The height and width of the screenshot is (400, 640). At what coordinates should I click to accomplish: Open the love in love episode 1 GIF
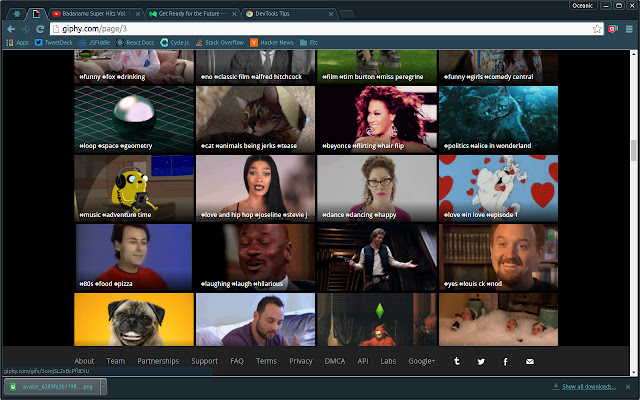(498, 188)
